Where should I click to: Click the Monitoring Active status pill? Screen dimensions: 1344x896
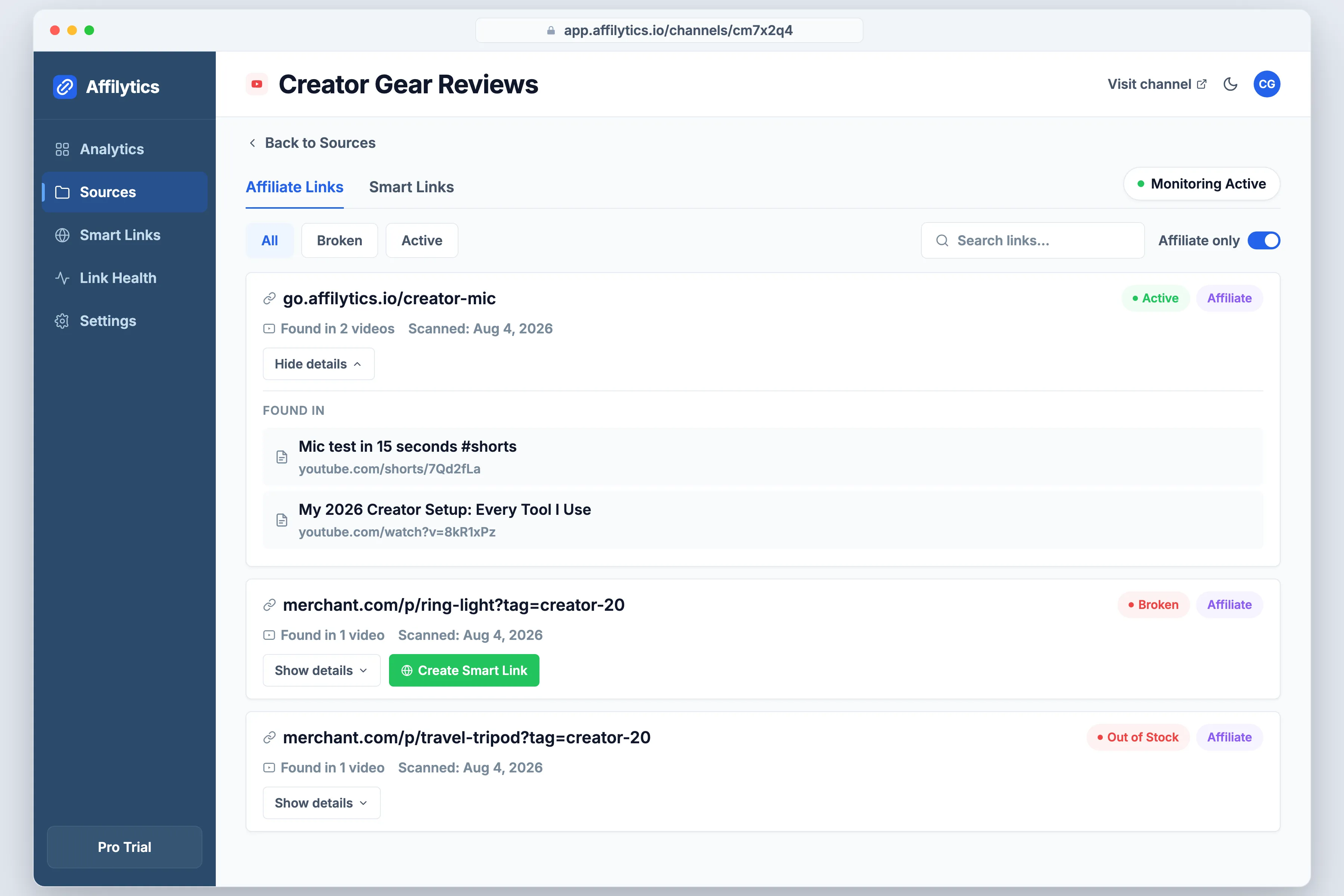pyautogui.click(x=1201, y=183)
